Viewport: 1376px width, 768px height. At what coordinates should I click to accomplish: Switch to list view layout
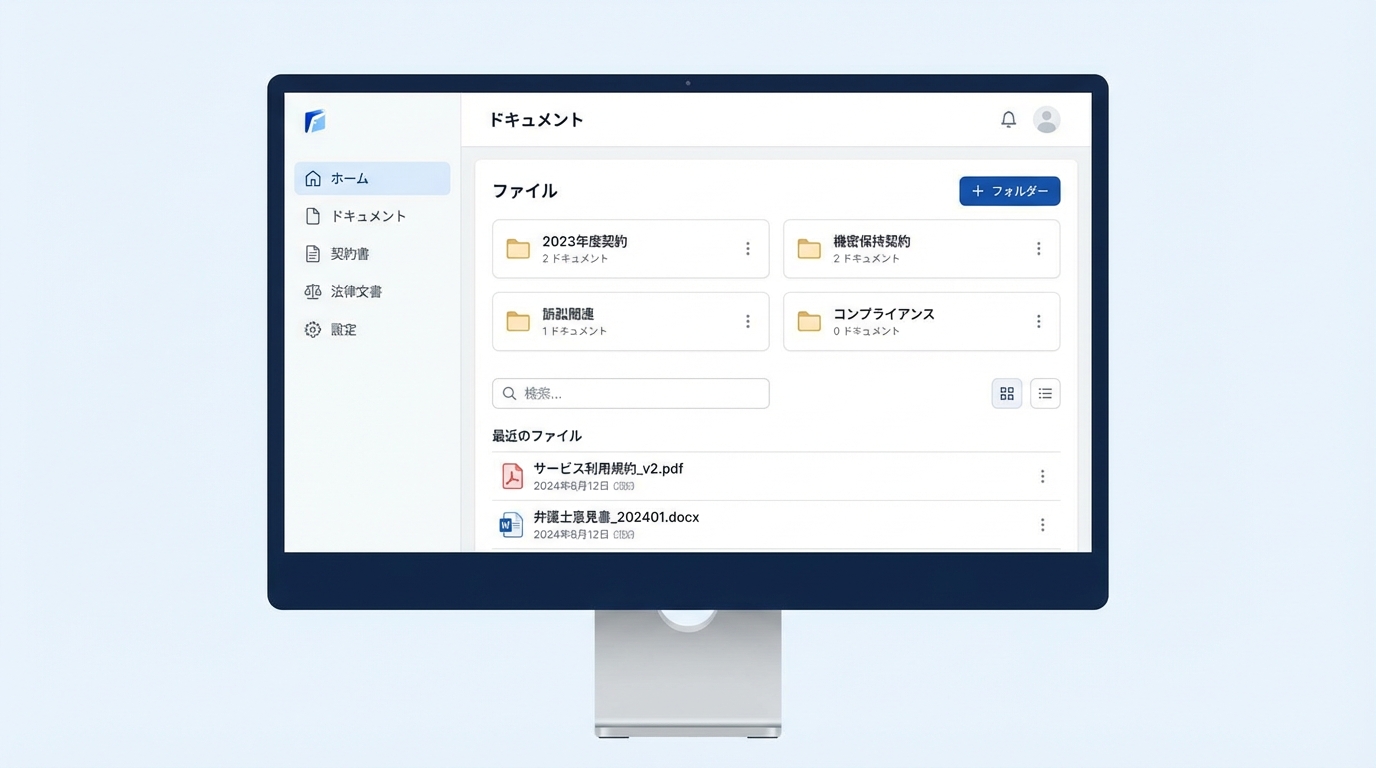point(1044,393)
